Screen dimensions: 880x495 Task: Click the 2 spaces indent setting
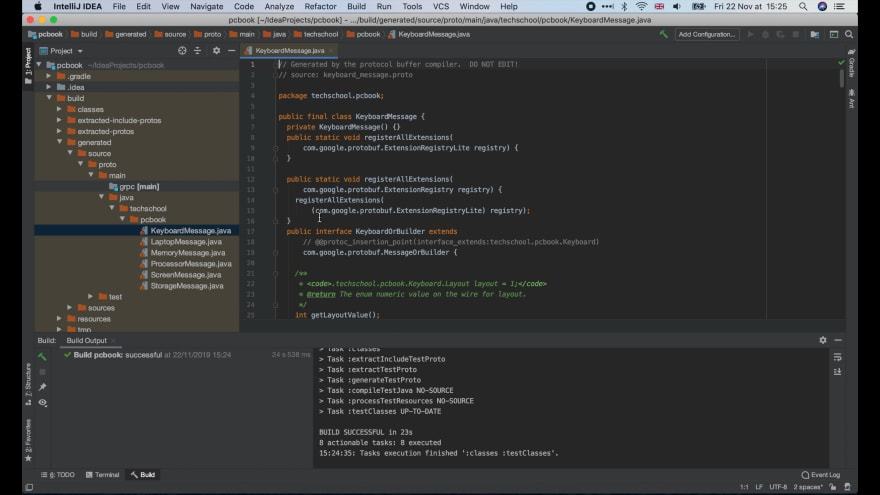808,487
